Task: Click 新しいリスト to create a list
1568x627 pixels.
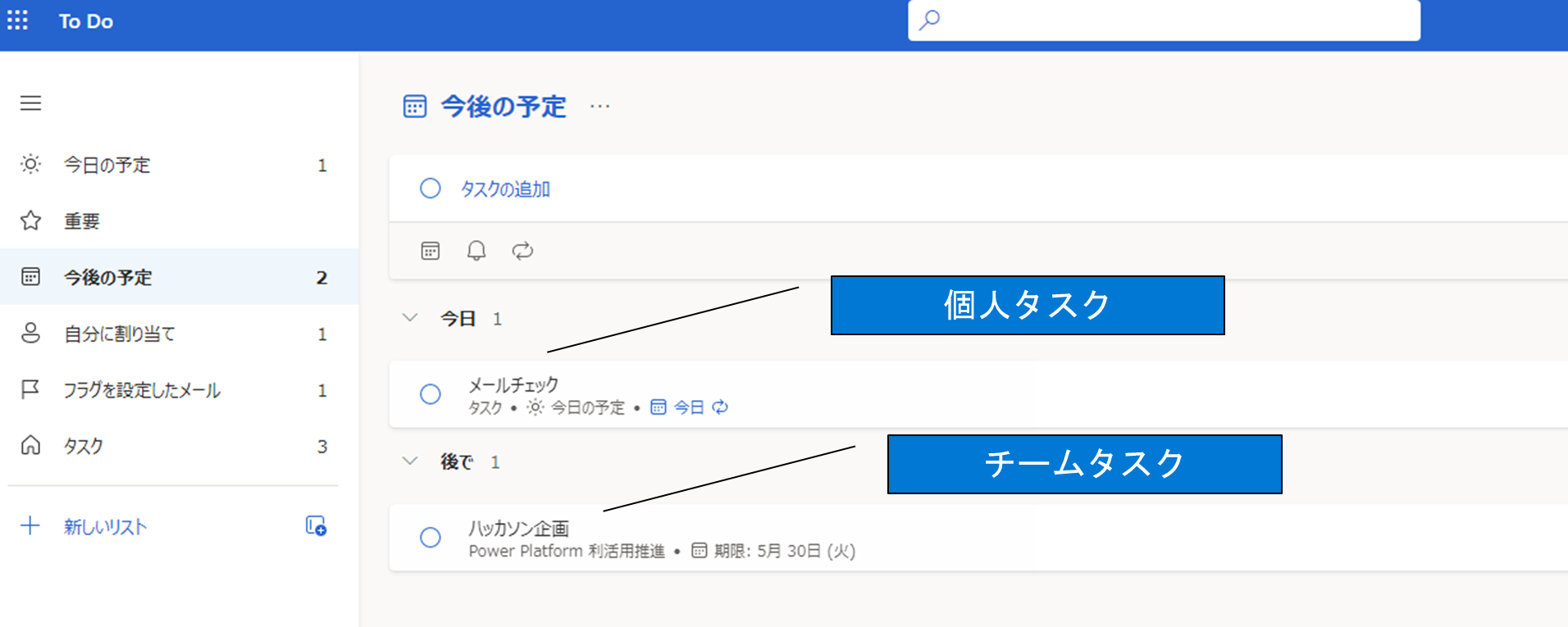Action: pos(105,527)
